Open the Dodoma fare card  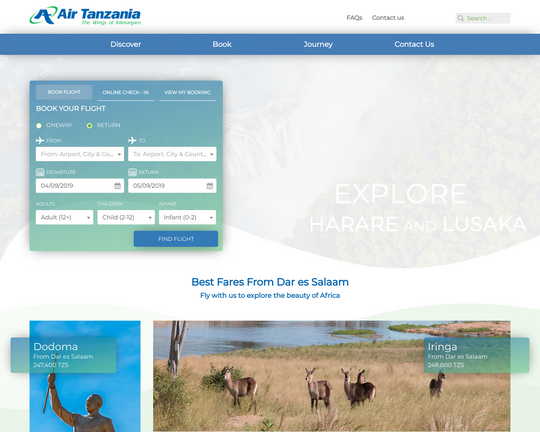tap(63, 355)
